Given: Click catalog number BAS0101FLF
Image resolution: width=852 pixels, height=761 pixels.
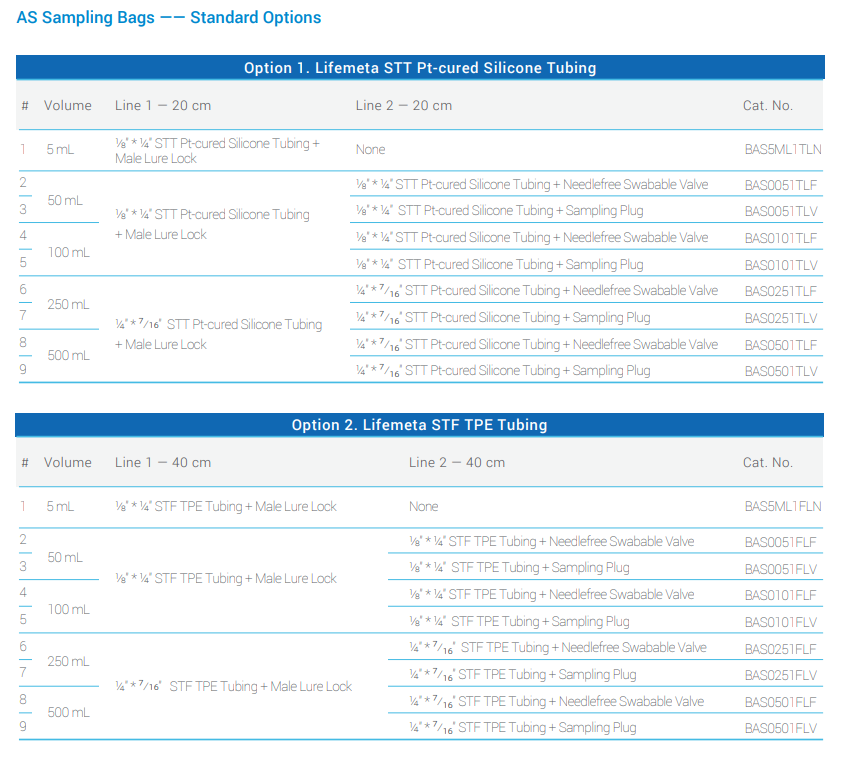Looking at the screenshot, I should [780, 595].
